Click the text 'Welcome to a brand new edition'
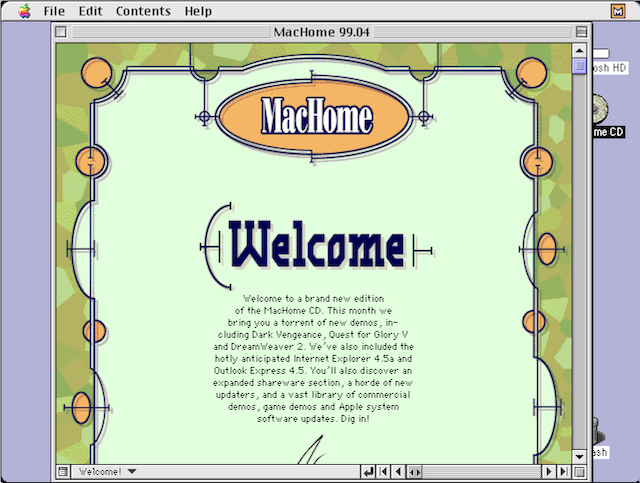 tap(313, 298)
